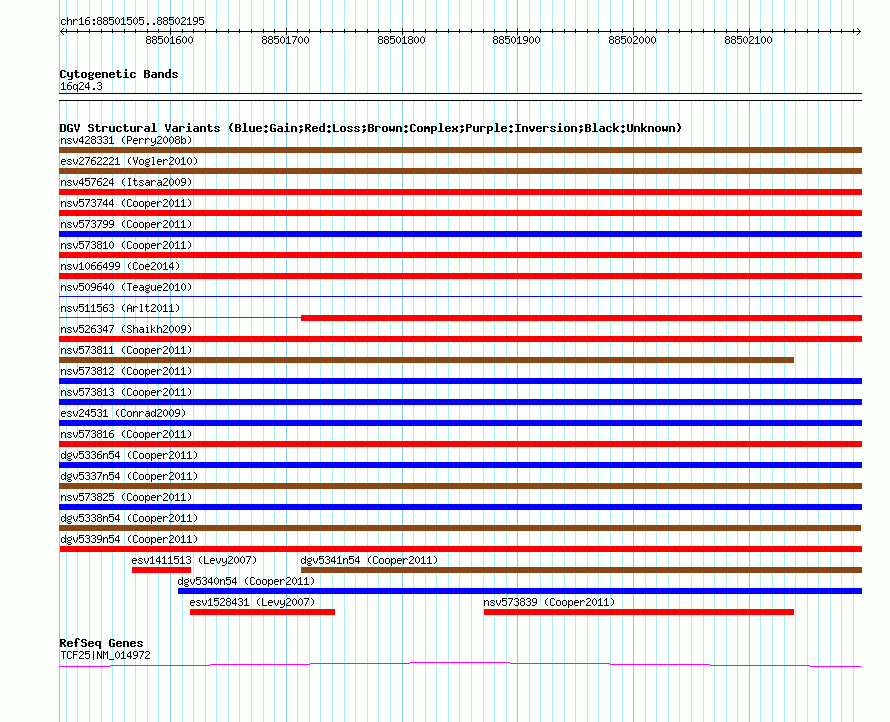Select variant dgv5338n54 (Cooper2011) label
This screenshot has width=890, height=722.
pyautogui.click(x=129, y=518)
